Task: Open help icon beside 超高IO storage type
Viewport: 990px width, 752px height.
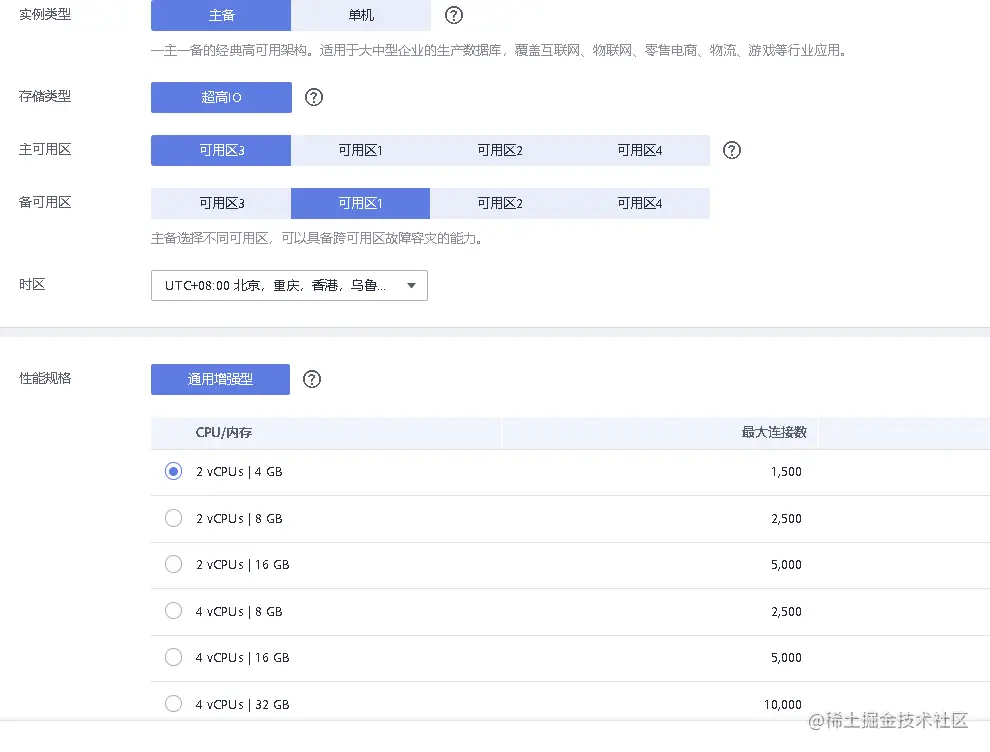Action: 314,97
